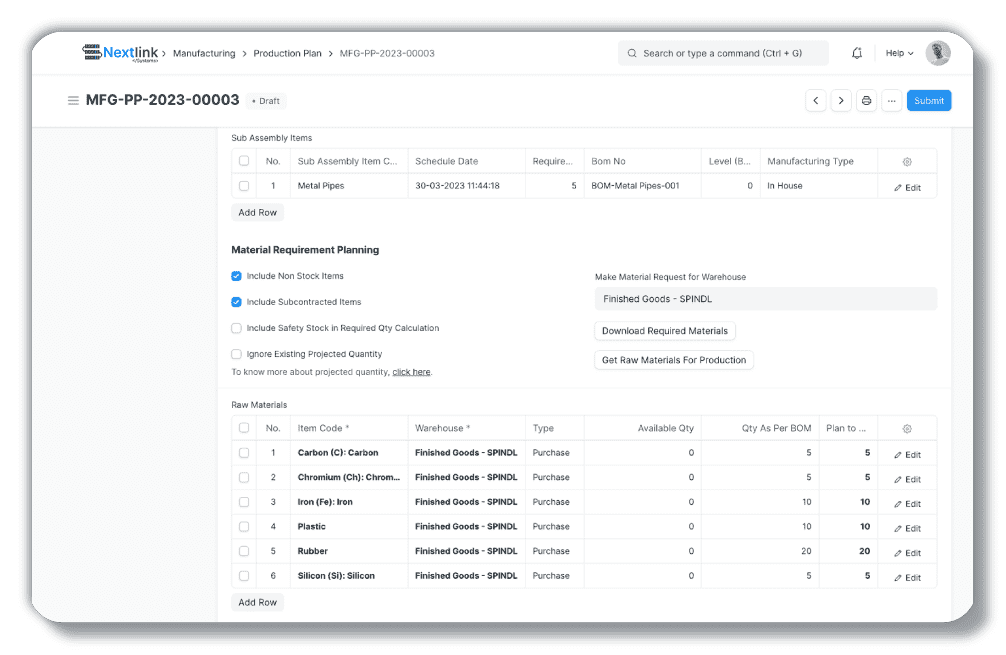
Task: Select all Sub Assembly Items checkbox
Action: tap(244, 161)
